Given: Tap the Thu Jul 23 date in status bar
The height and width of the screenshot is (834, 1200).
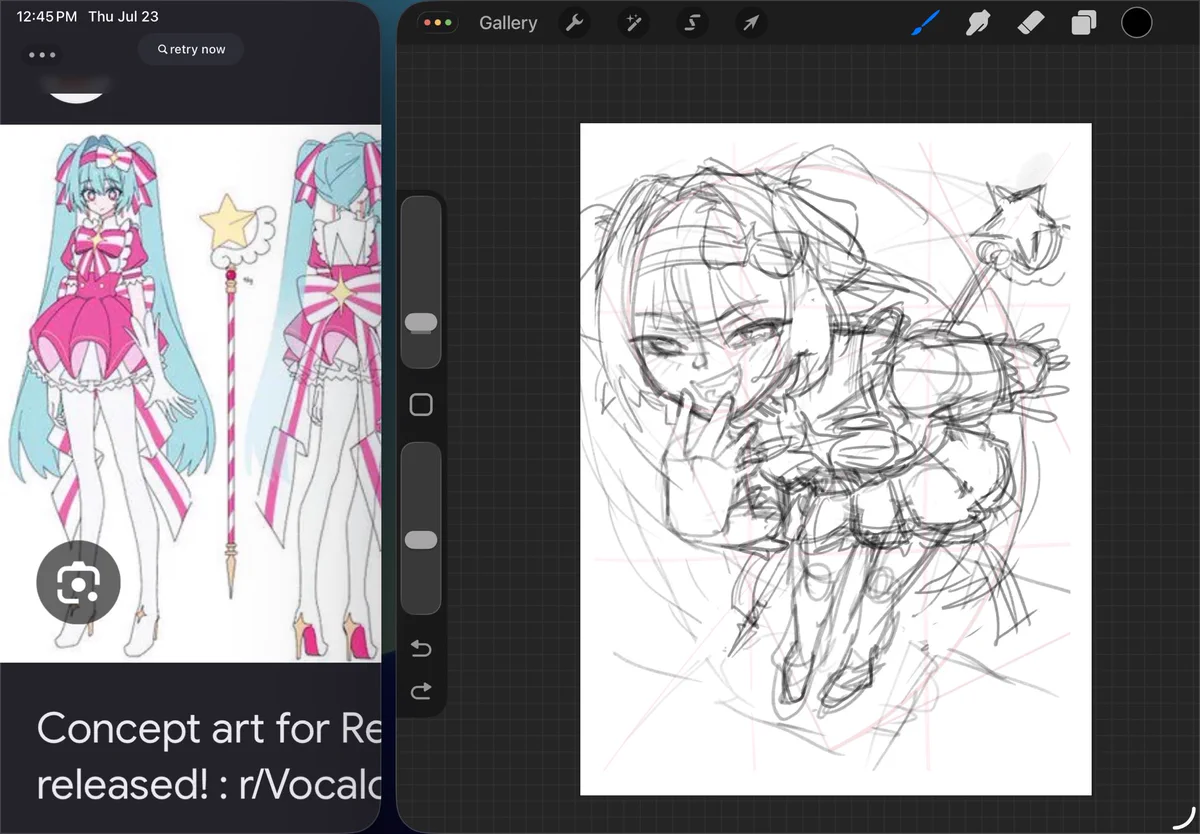Looking at the screenshot, I should pos(123,17).
